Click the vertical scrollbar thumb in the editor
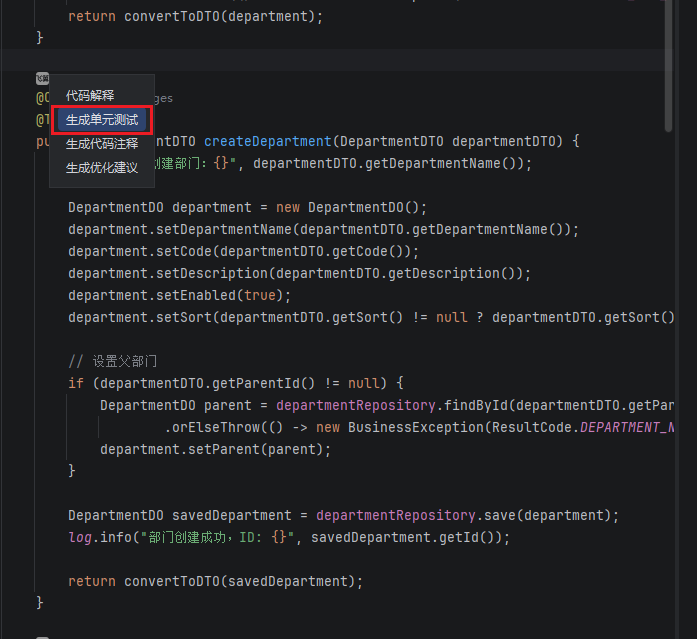The height and width of the screenshot is (639, 697). click(668, 65)
